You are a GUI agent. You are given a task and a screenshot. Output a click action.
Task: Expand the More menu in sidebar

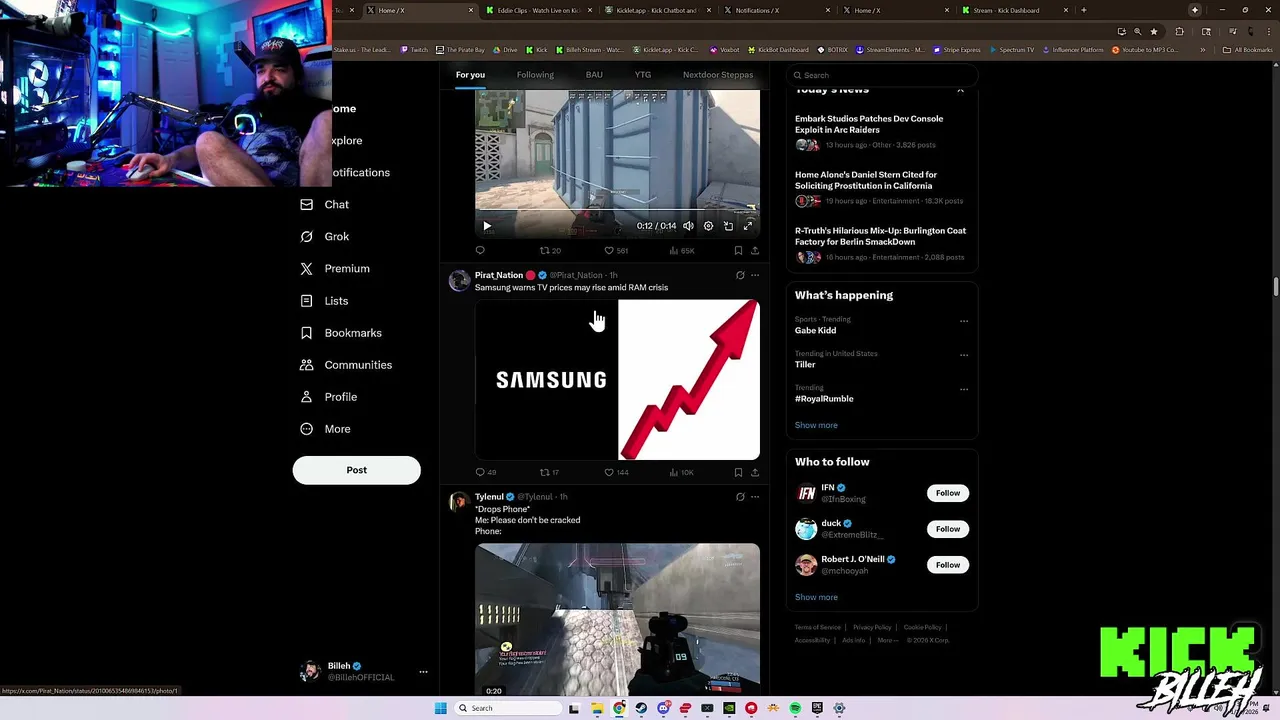pos(326,429)
